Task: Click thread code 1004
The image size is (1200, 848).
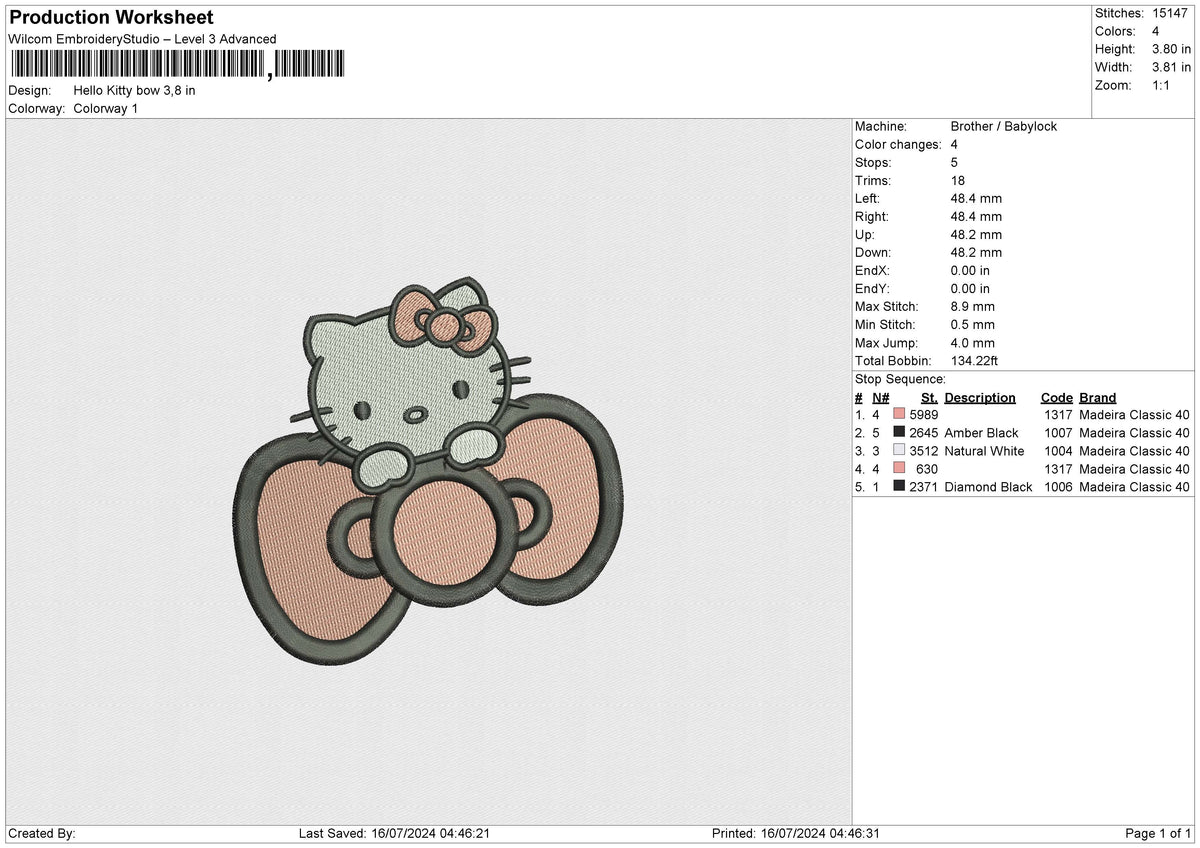Action: pyautogui.click(x=1058, y=451)
